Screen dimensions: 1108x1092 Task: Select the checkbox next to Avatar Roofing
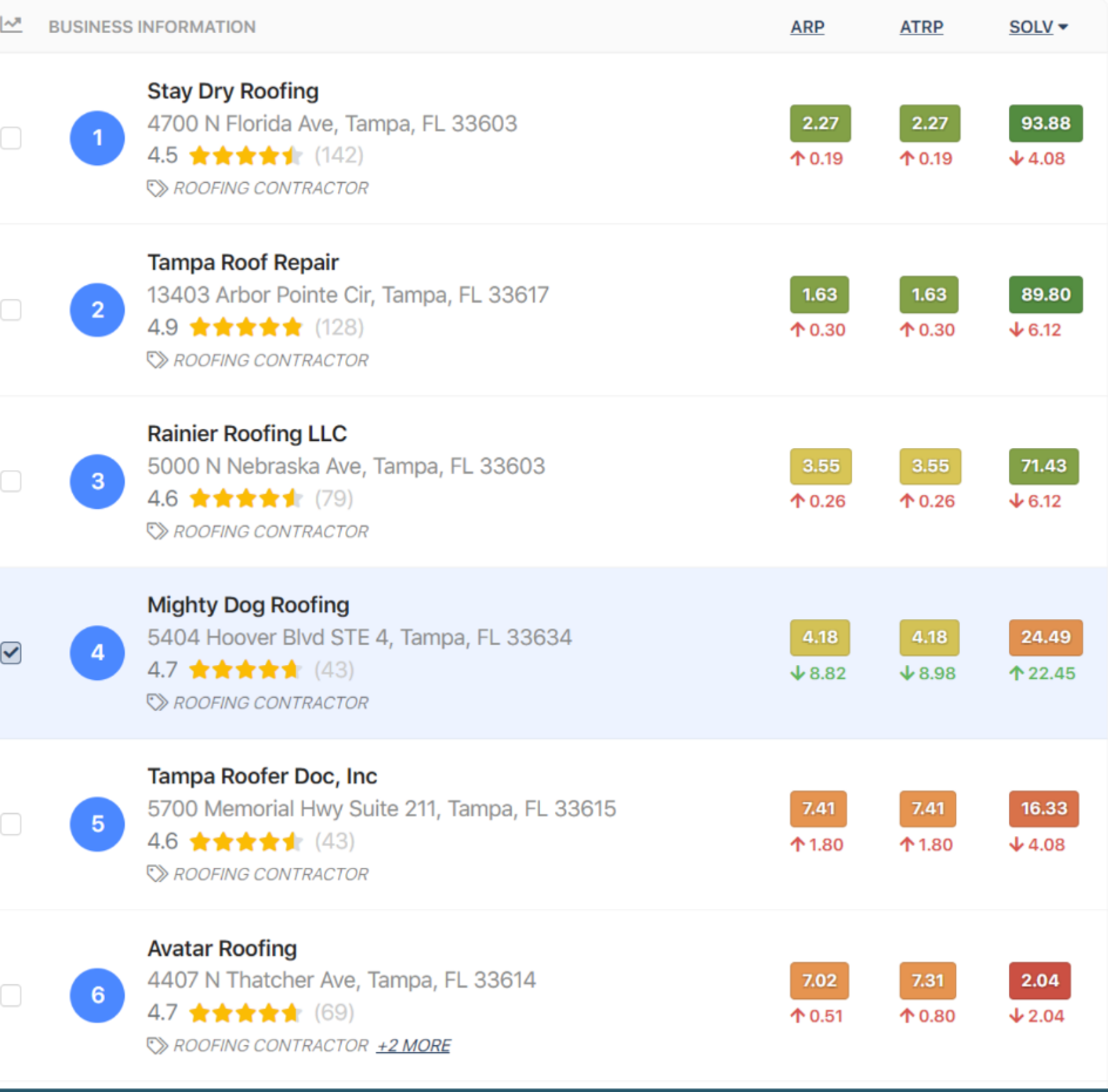(x=11, y=995)
